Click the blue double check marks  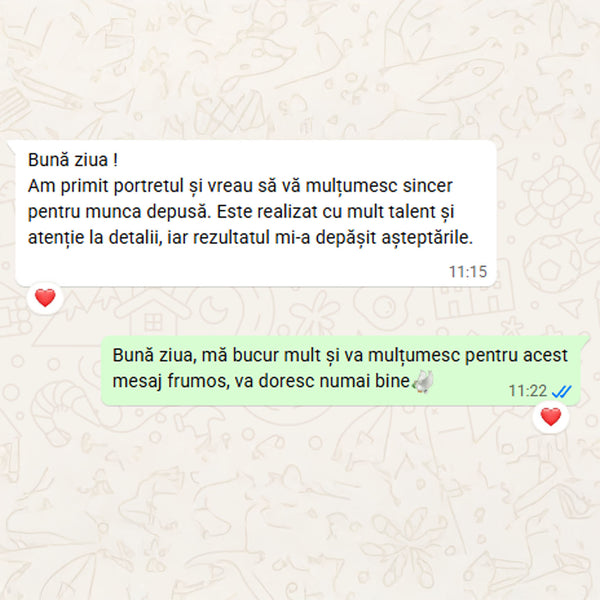pos(562,391)
